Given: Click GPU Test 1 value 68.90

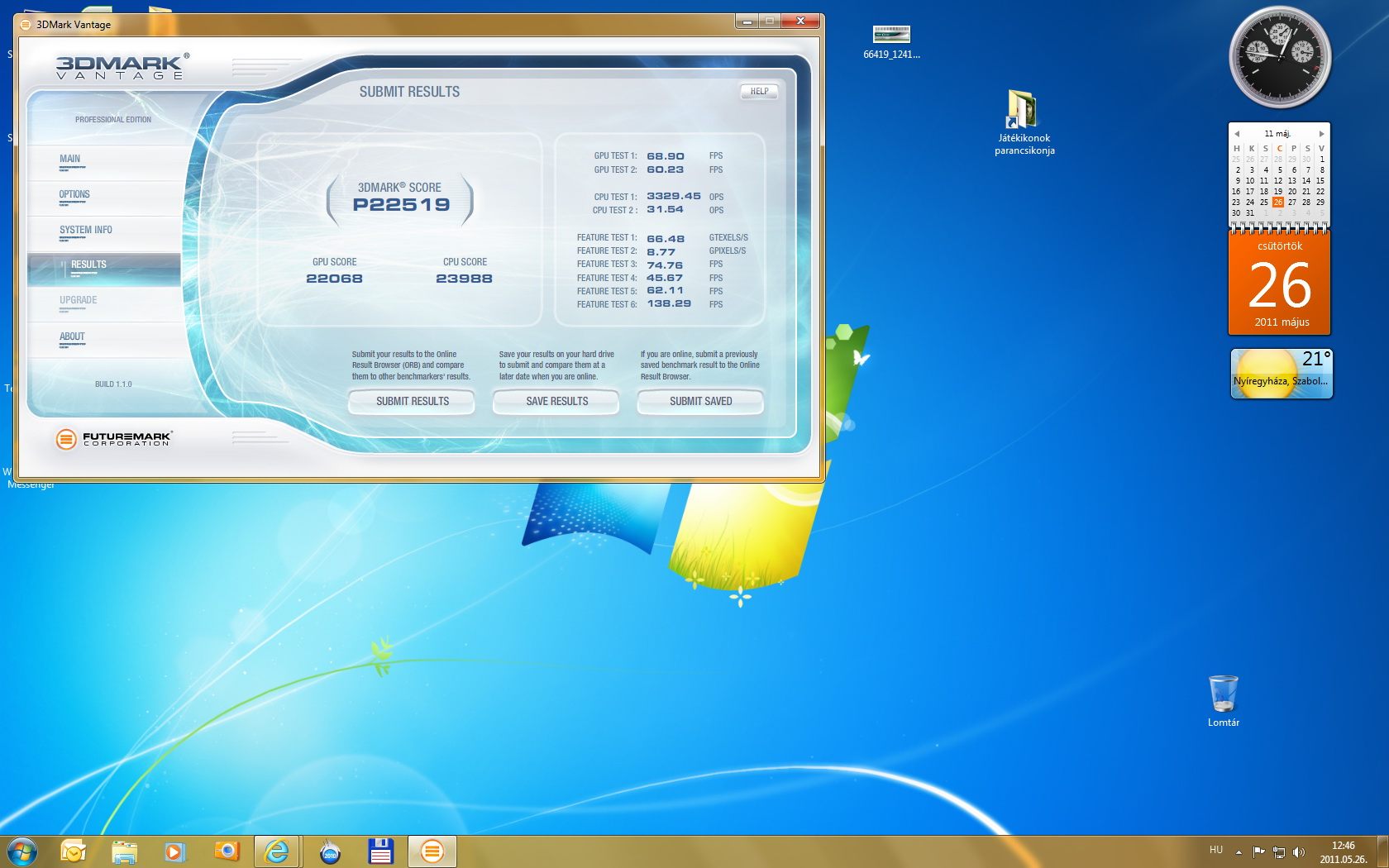Looking at the screenshot, I should [666, 156].
